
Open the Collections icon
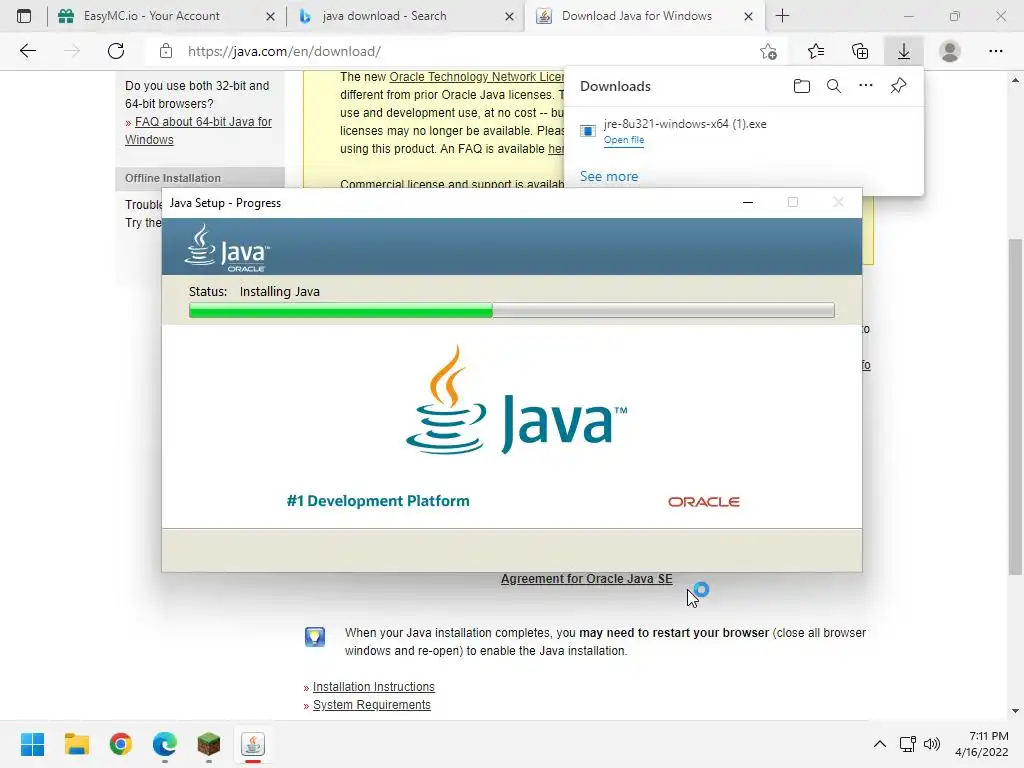click(x=860, y=51)
